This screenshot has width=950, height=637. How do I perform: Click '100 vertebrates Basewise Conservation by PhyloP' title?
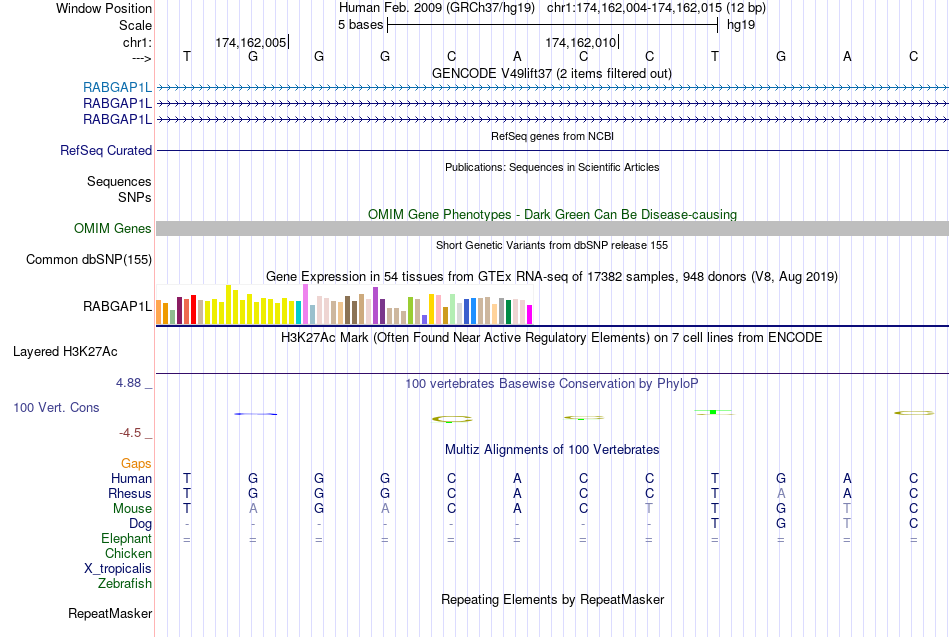tap(552, 384)
